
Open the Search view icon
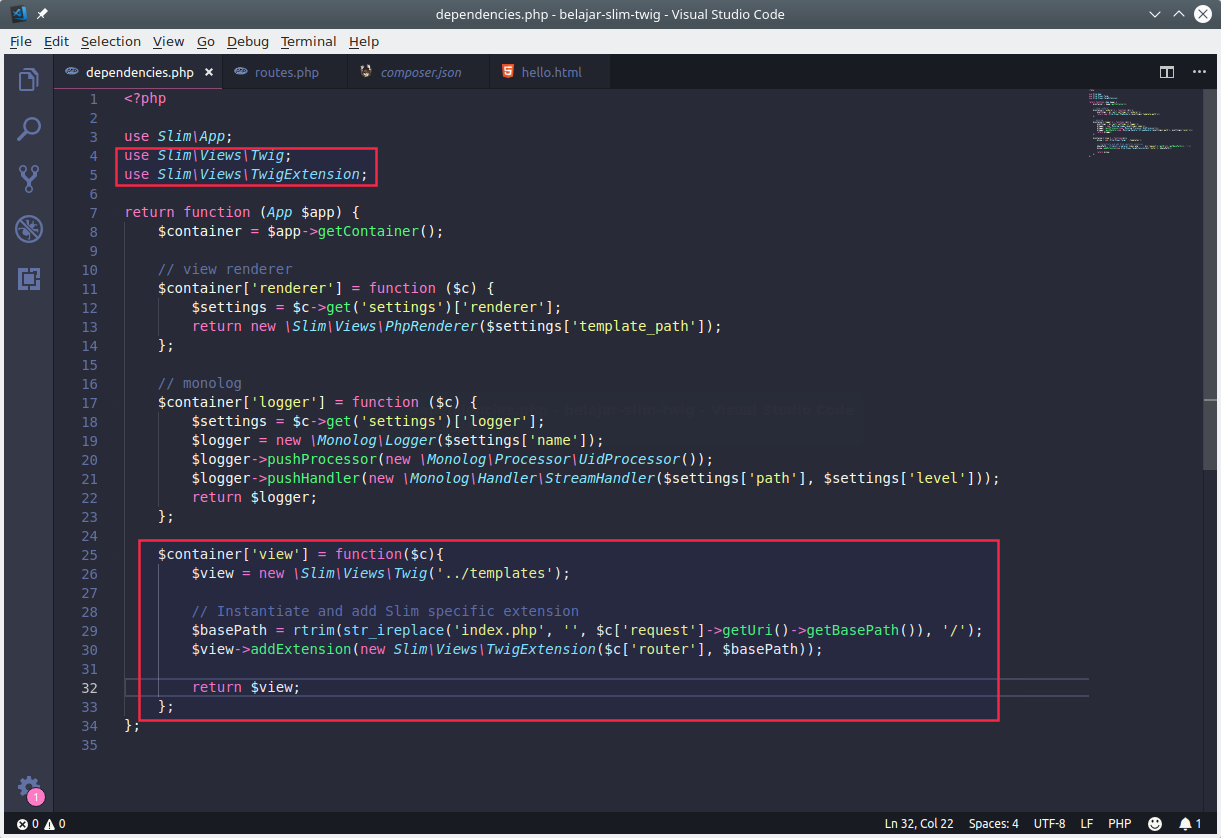[29, 129]
